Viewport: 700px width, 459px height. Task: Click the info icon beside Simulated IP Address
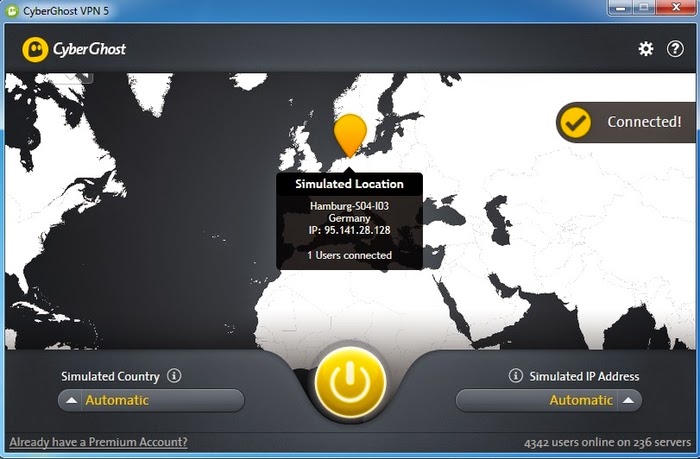516,376
